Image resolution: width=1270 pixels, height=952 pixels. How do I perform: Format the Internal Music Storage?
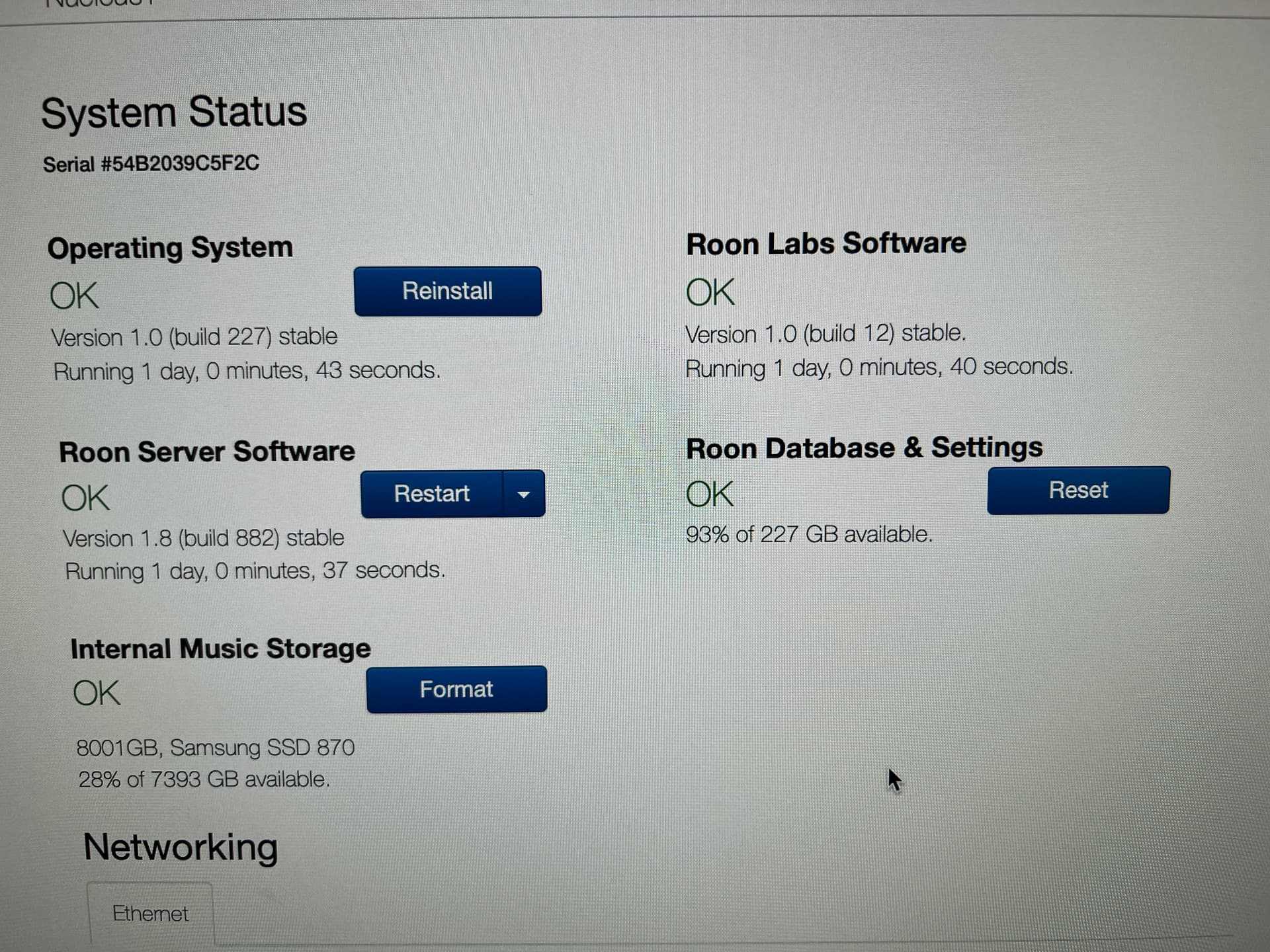point(456,689)
